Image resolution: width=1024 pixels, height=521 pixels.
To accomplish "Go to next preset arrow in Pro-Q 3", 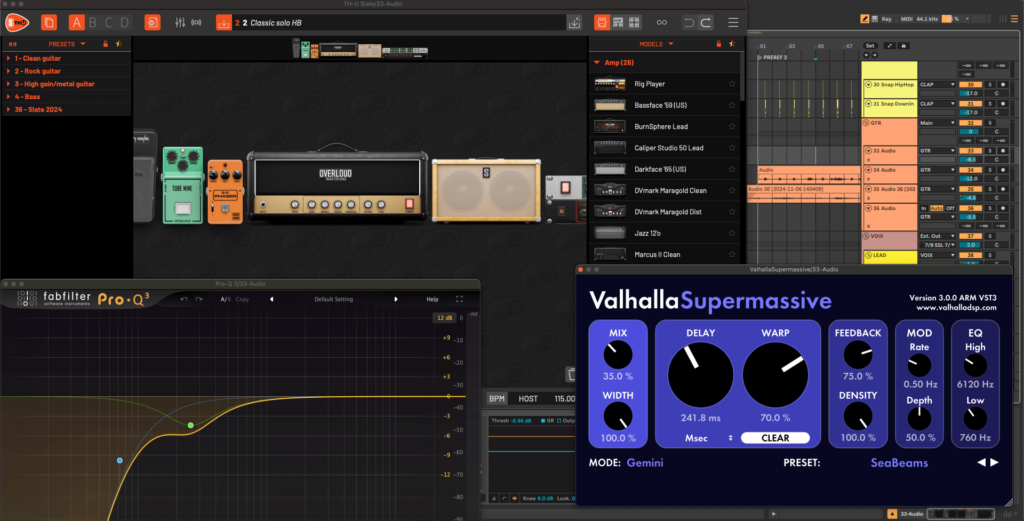I will (396, 299).
